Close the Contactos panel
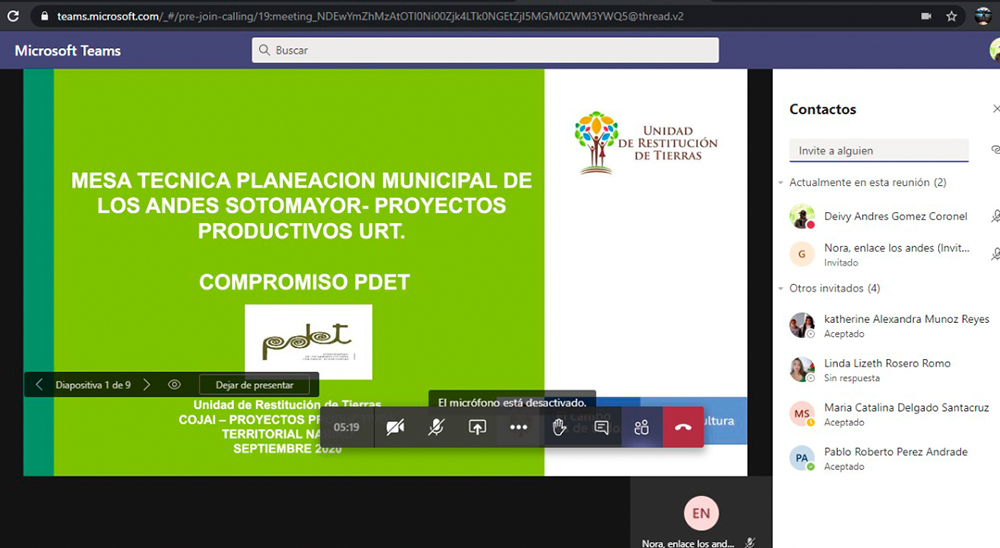 click(x=996, y=109)
